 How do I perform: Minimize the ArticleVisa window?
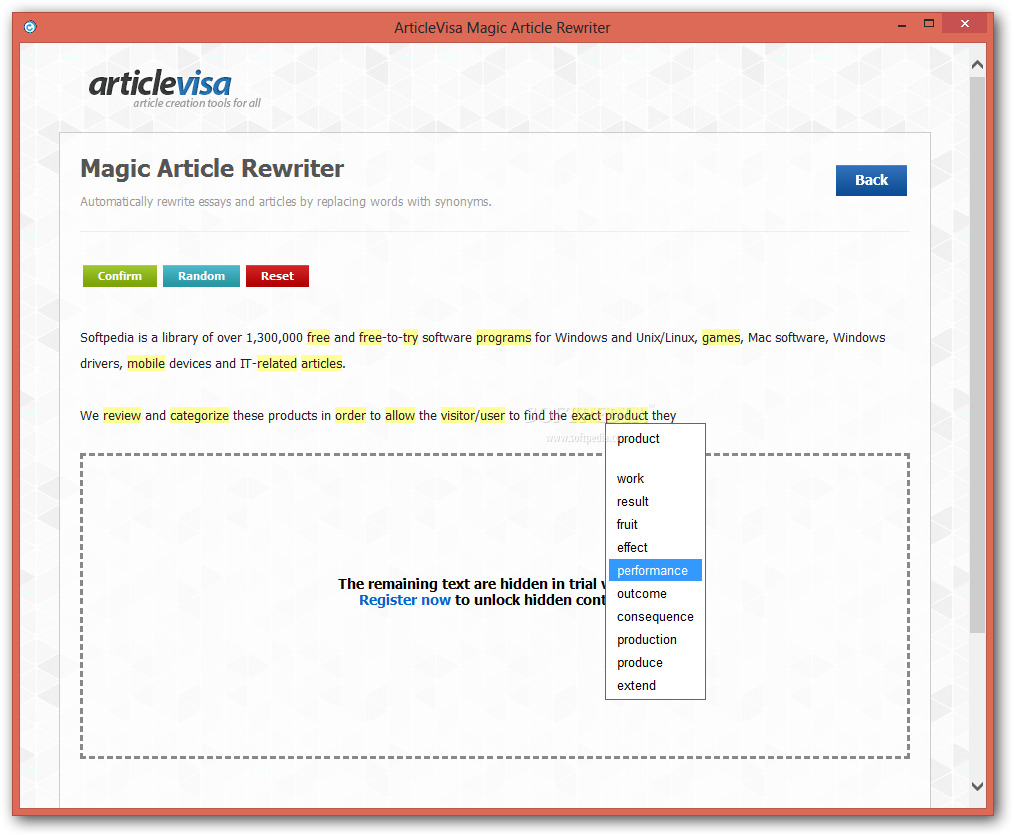tap(901, 25)
